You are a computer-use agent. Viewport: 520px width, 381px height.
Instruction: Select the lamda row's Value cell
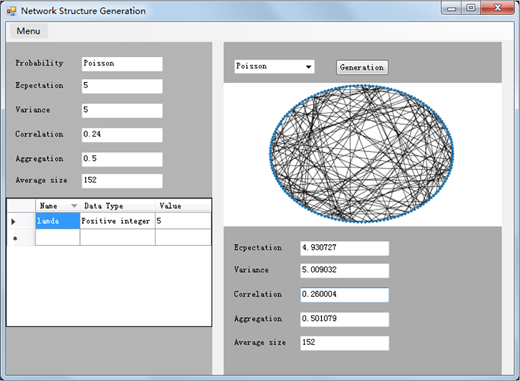(x=183, y=221)
